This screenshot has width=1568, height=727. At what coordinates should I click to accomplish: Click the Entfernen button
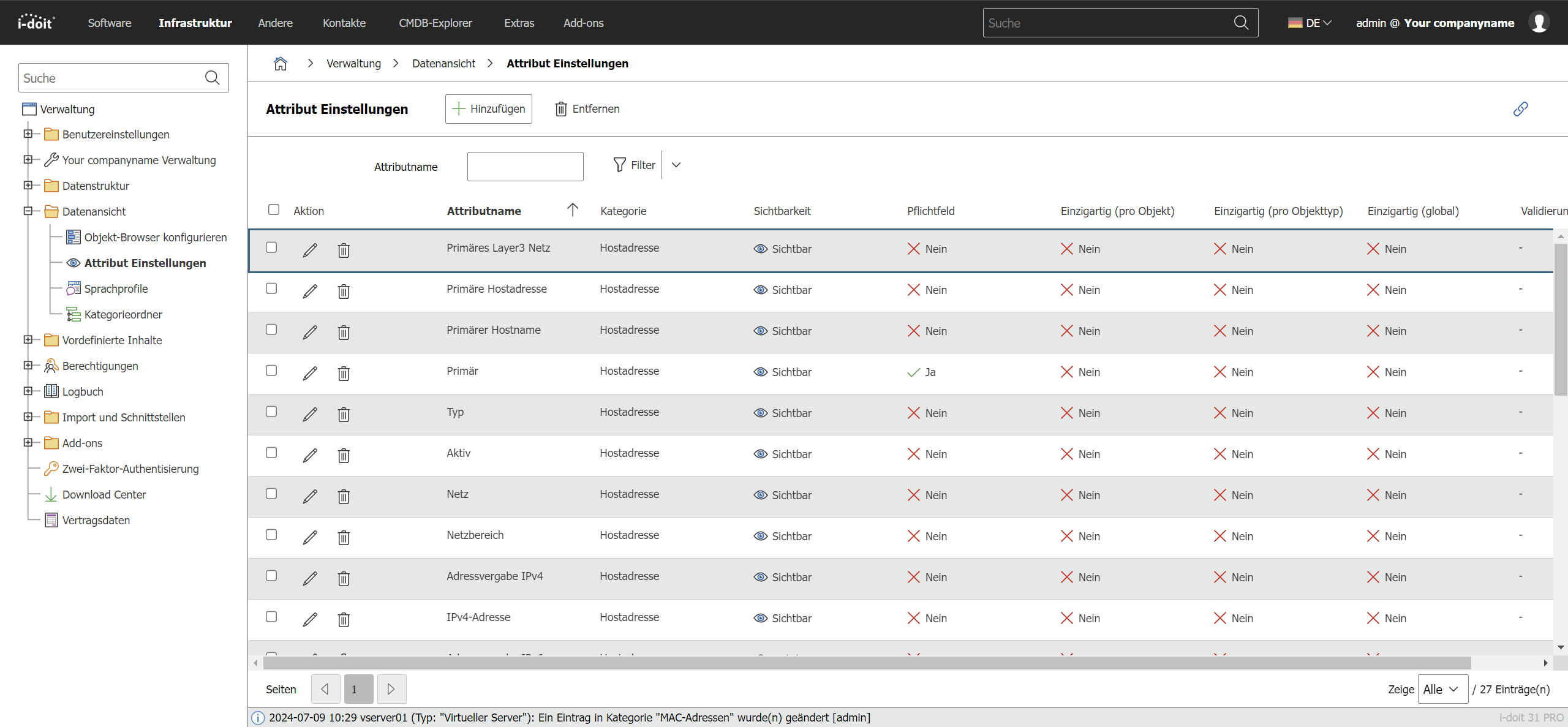(587, 109)
